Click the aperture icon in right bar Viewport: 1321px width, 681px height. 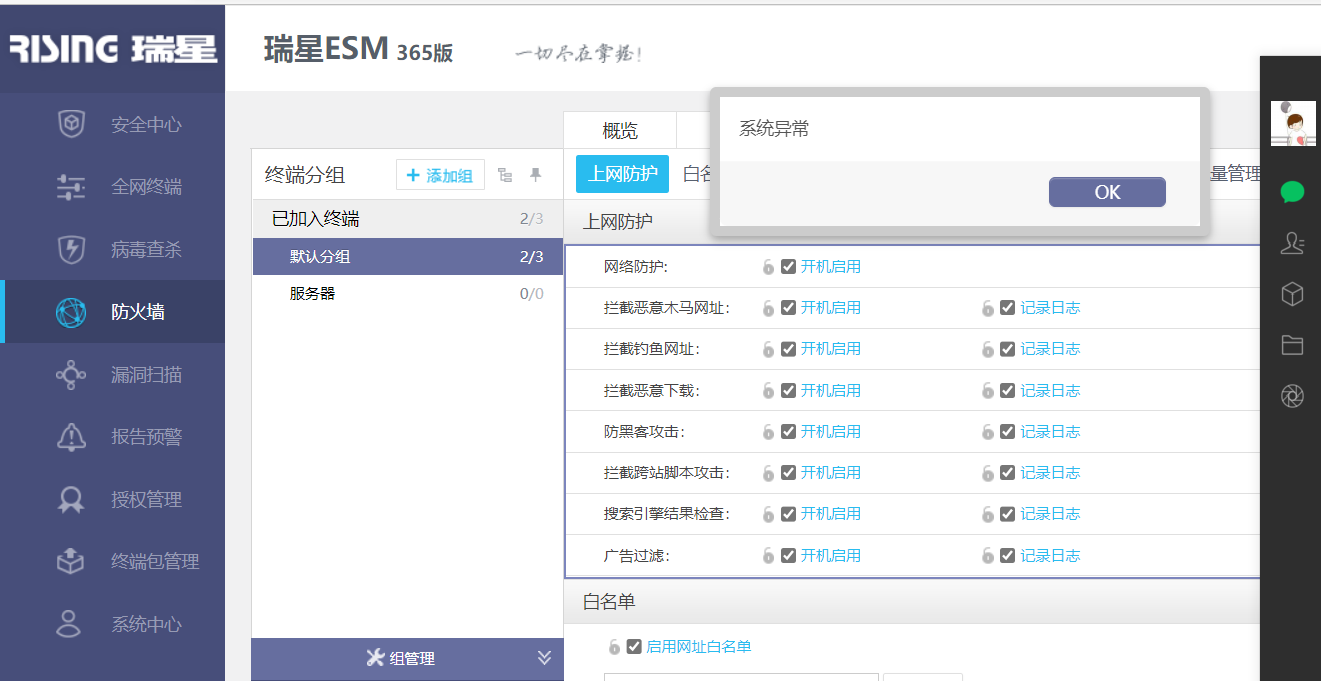tap(1292, 396)
